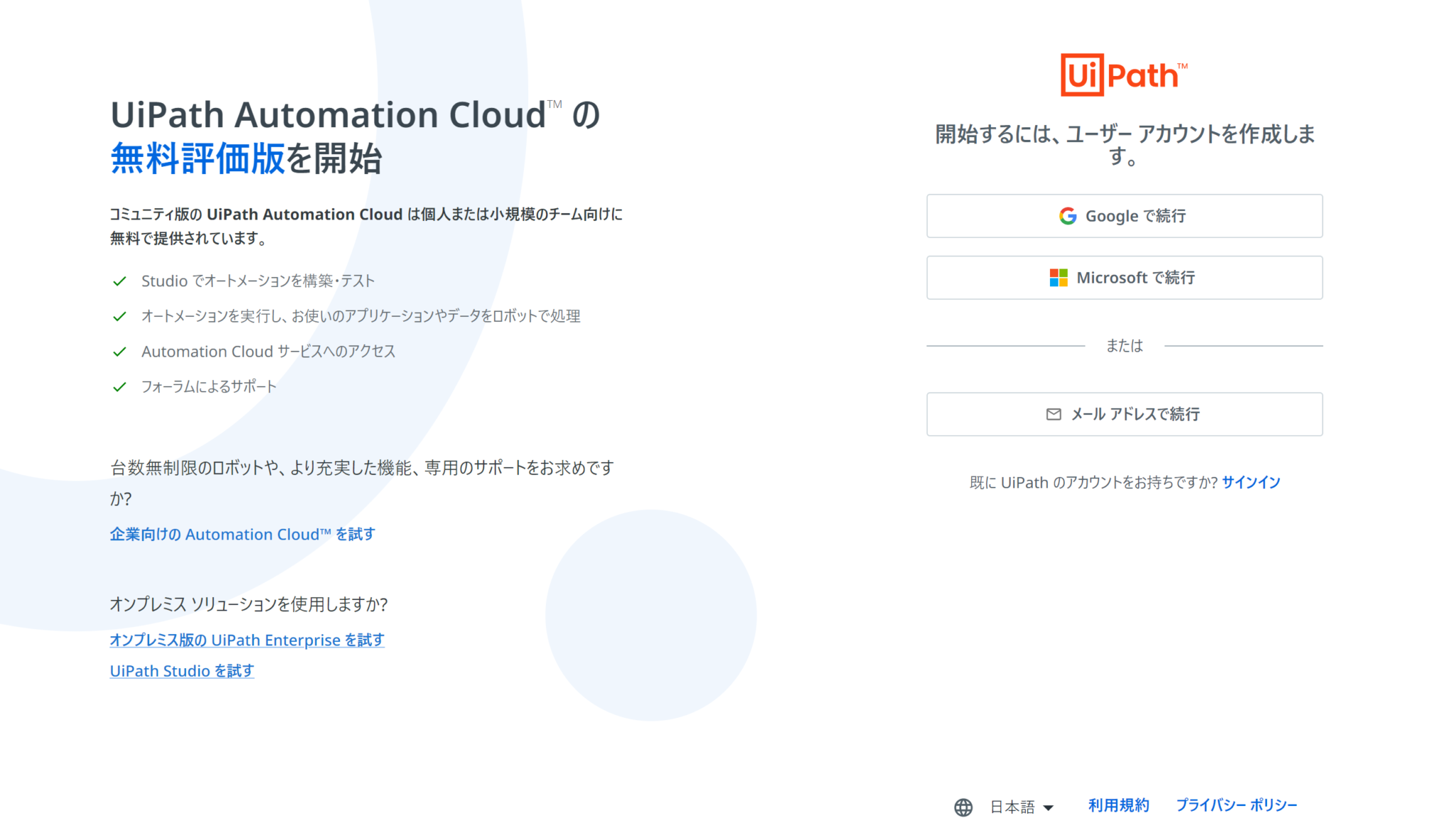This screenshot has height=828, width=1456.
Task: Open the 利用規約 terms link
Action: pyautogui.click(x=1118, y=805)
